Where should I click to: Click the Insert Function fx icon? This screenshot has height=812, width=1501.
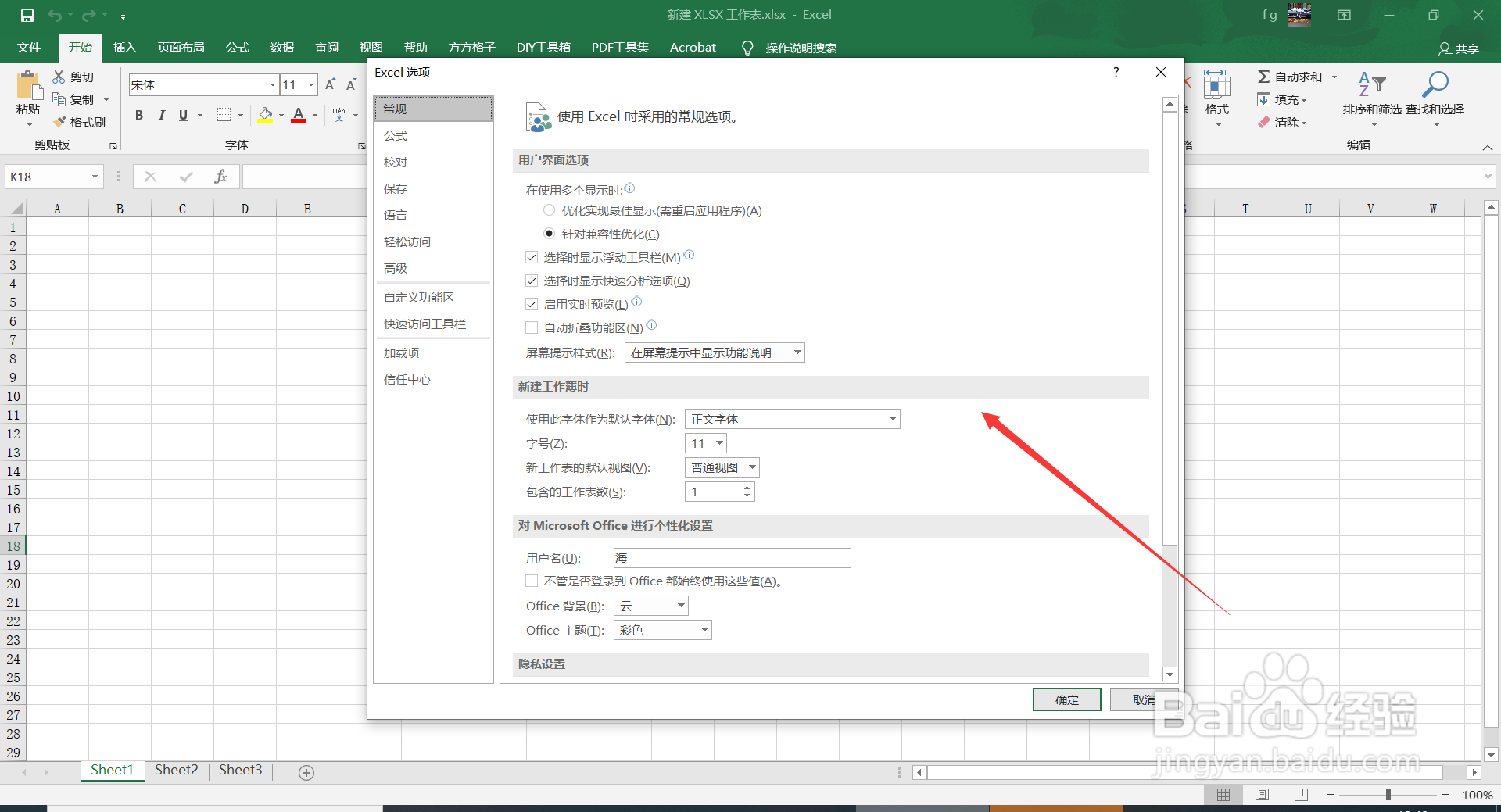pos(220,177)
